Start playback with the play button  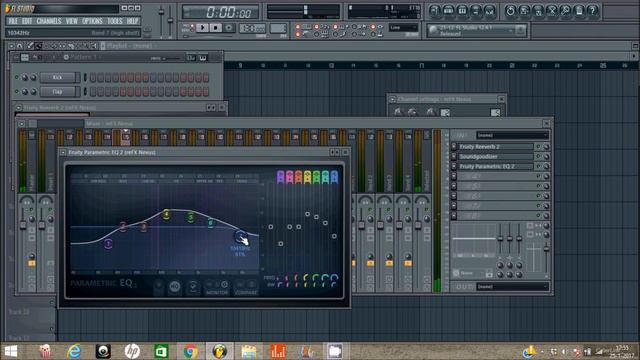202,28
